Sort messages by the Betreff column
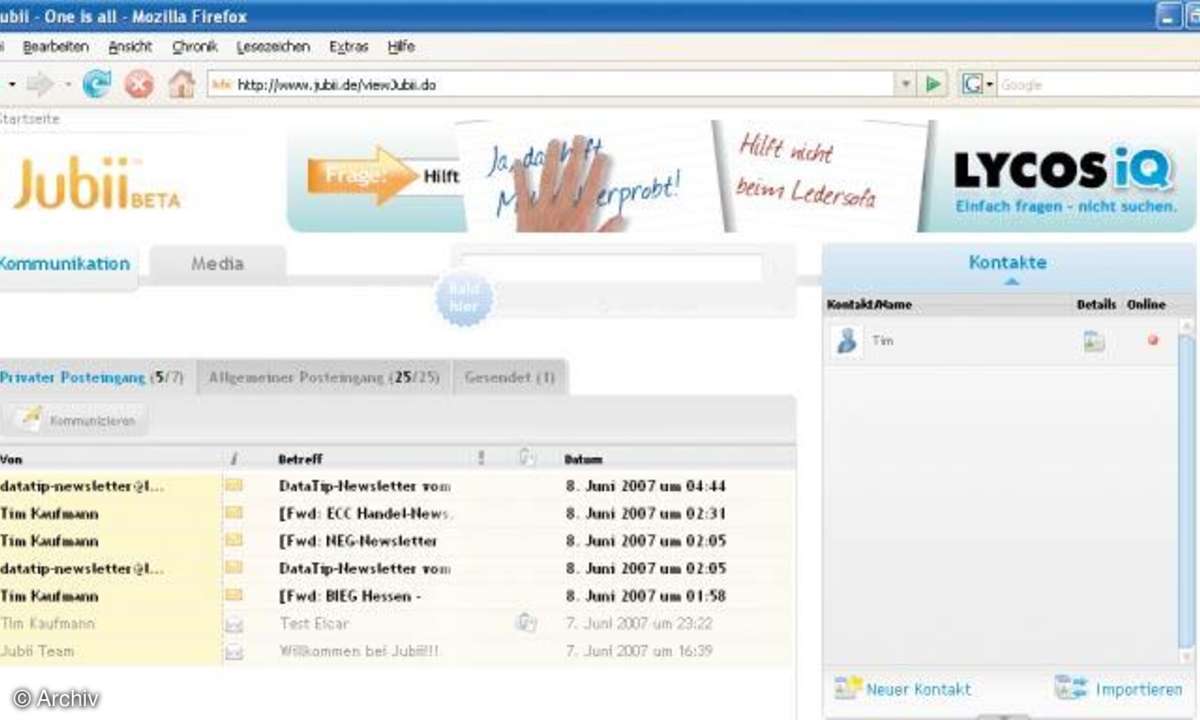This screenshot has height=720, width=1200. (x=300, y=460)
